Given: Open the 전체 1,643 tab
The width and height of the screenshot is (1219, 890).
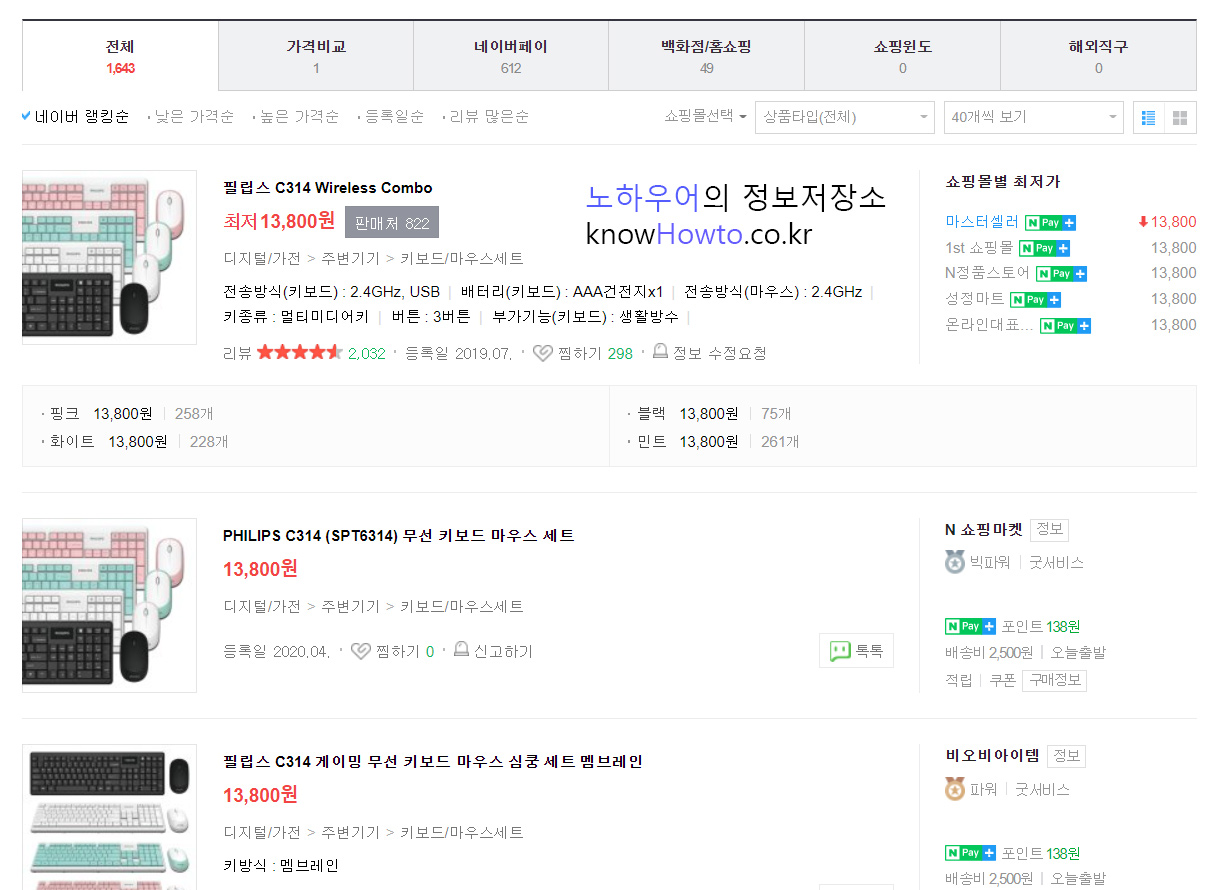Looking at the screenshot, I should [120, 56].
